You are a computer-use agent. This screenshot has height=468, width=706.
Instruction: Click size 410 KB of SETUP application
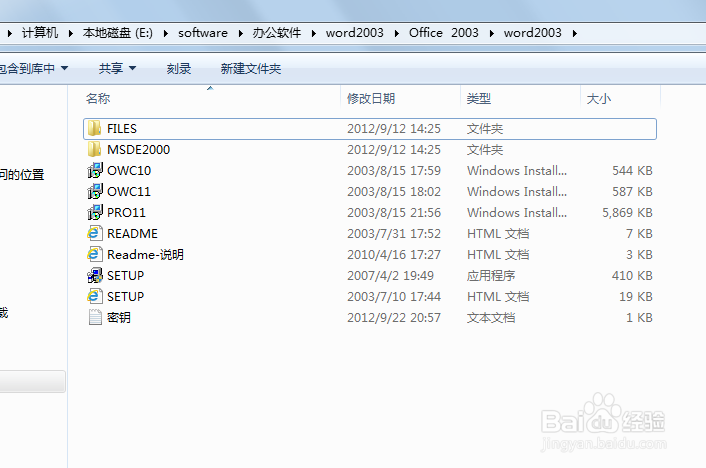[x=632, y=276]
